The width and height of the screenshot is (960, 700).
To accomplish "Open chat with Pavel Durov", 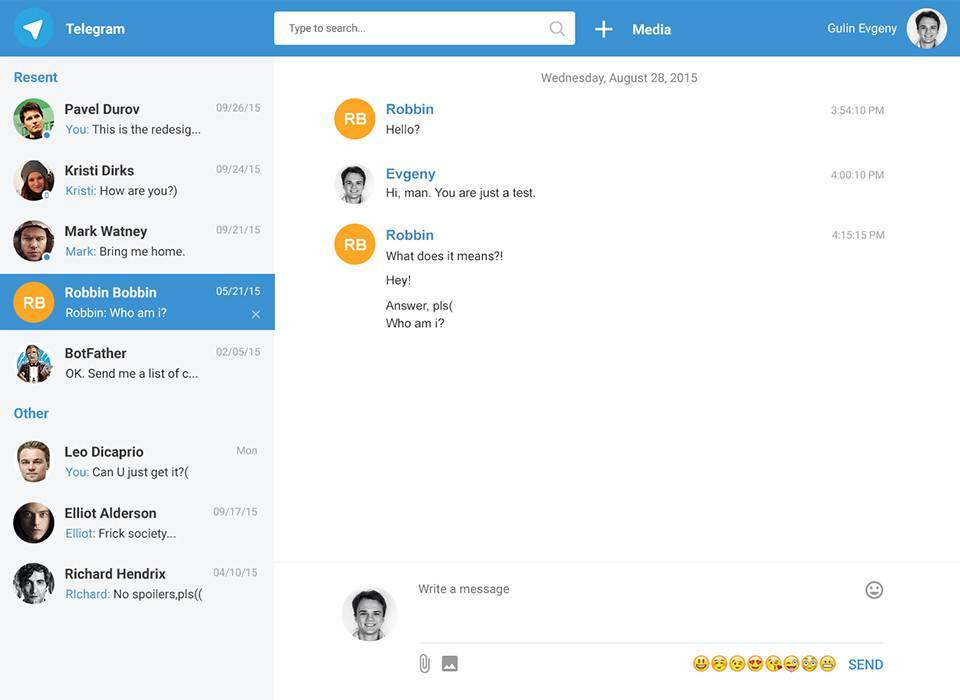I will click(x=137, y=119).
